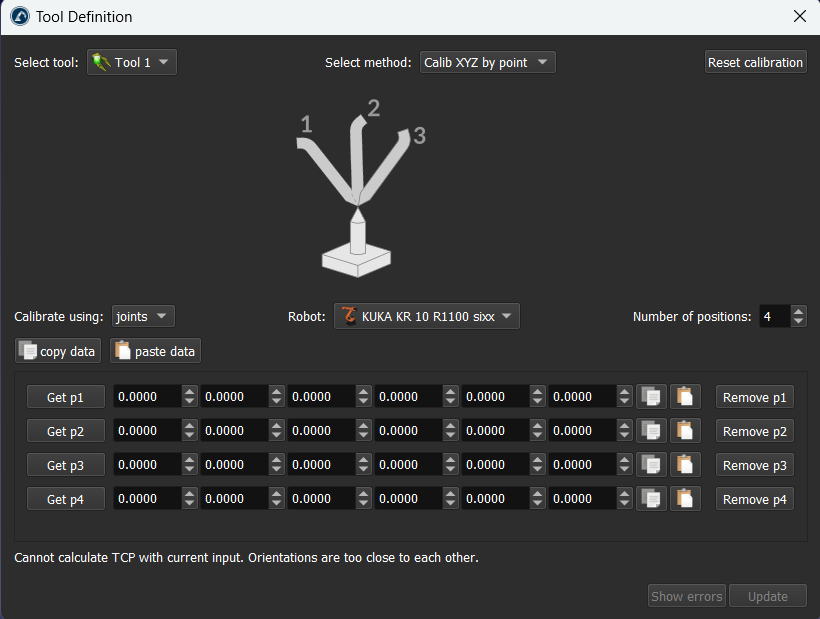The image size is (820, 619).
Task: Open the Select tool dropdown showing Tool 1
Action: 132,62
